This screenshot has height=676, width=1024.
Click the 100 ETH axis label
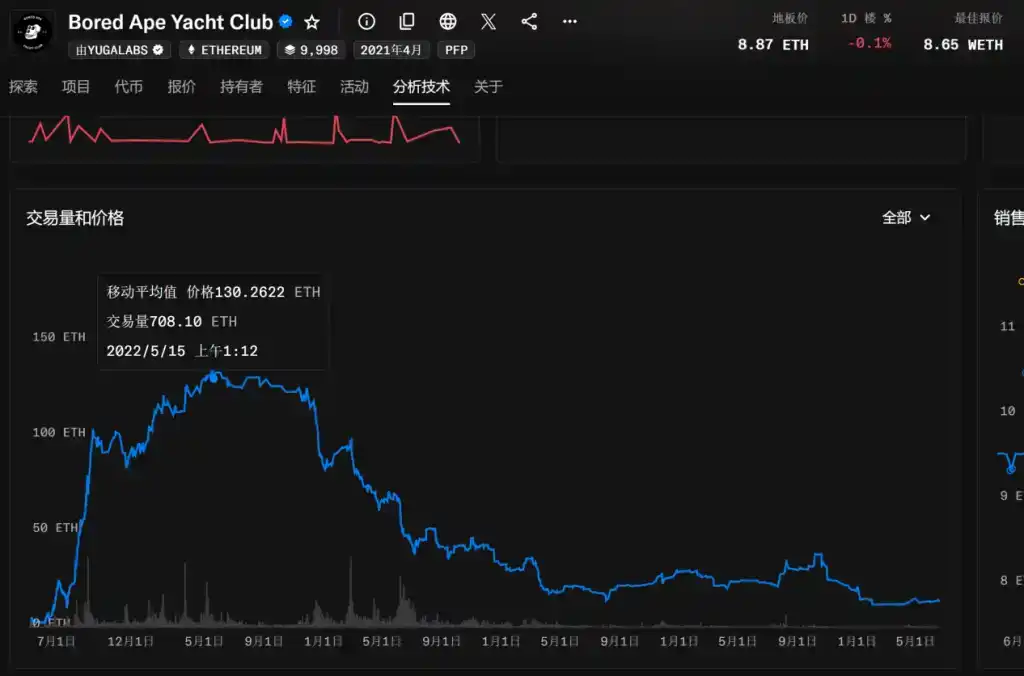point(59,432)
